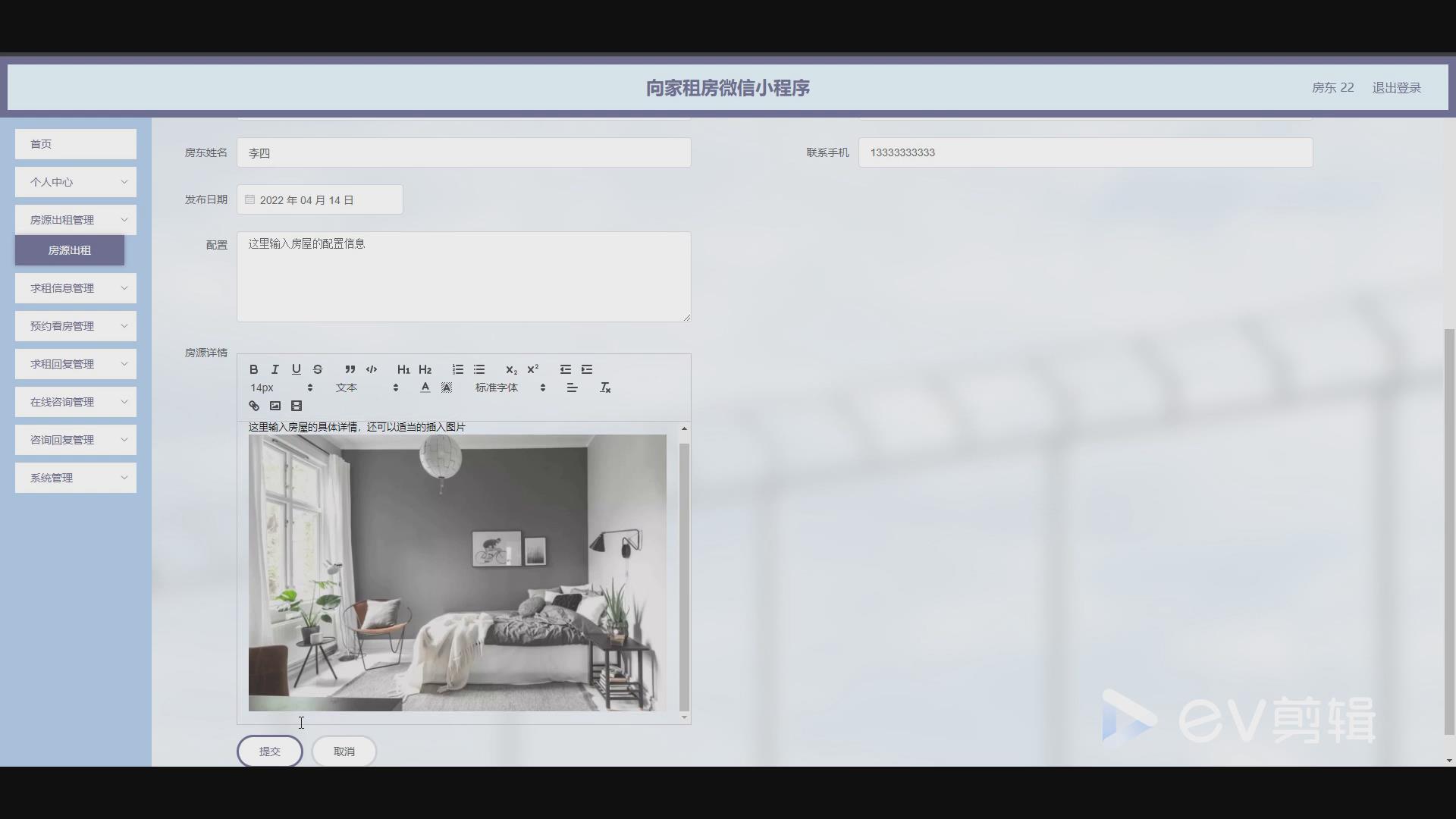The height and width of the screenshot is (819, 1456).
Task: Toggle the ordered list formatting
Action: (x=457, y=369)
